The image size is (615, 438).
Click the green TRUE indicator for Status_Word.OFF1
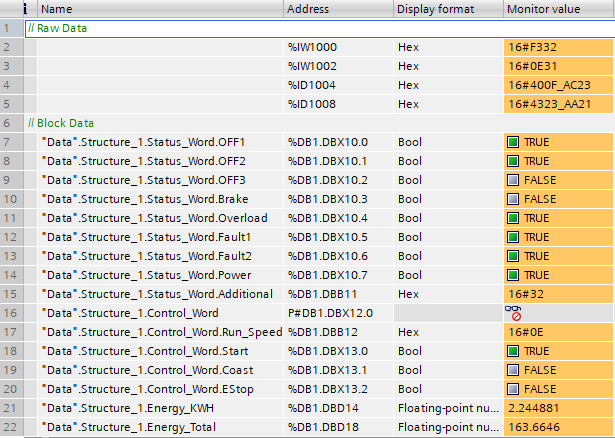coord(514,142)
